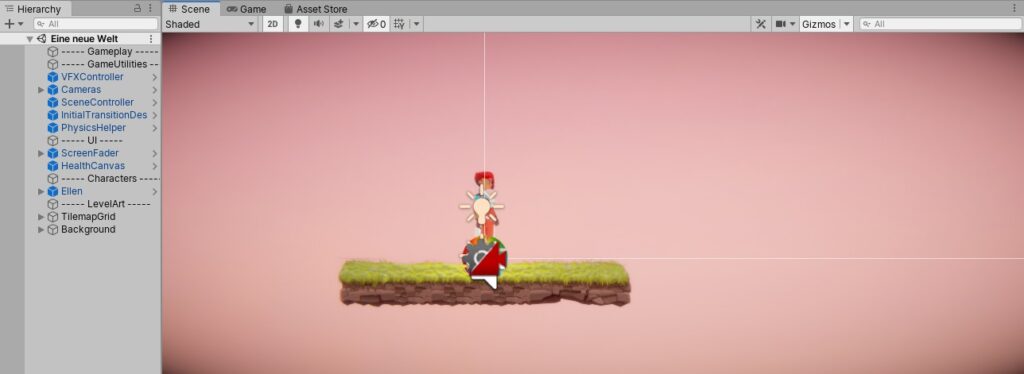
Task: Open the ScreenFader prefab chevron
Action: [x=155, y=153]
